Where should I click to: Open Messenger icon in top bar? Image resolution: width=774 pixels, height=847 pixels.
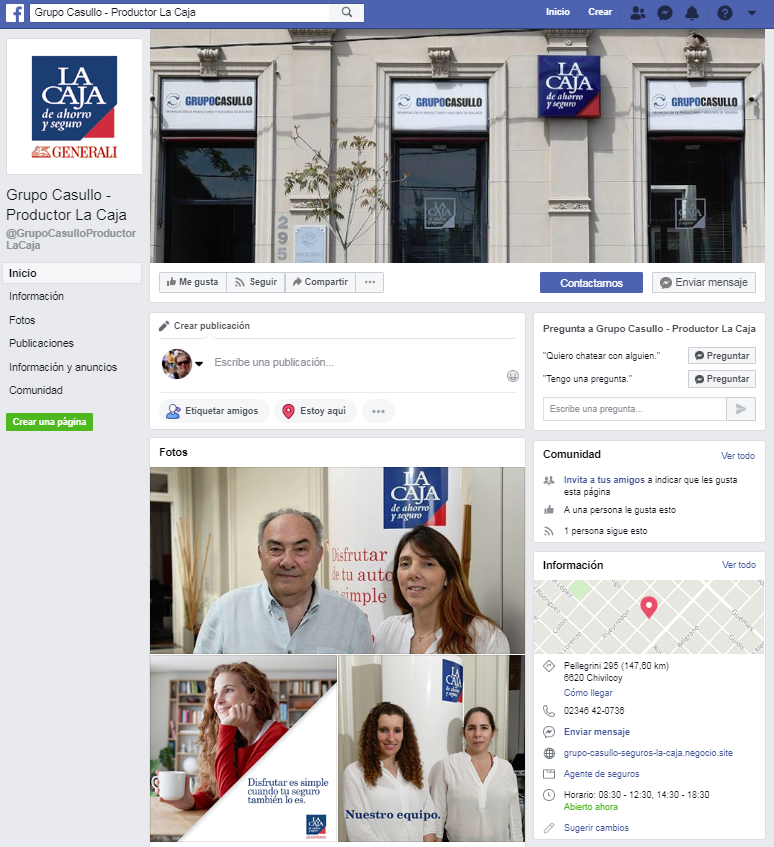[x=665, y=12]
